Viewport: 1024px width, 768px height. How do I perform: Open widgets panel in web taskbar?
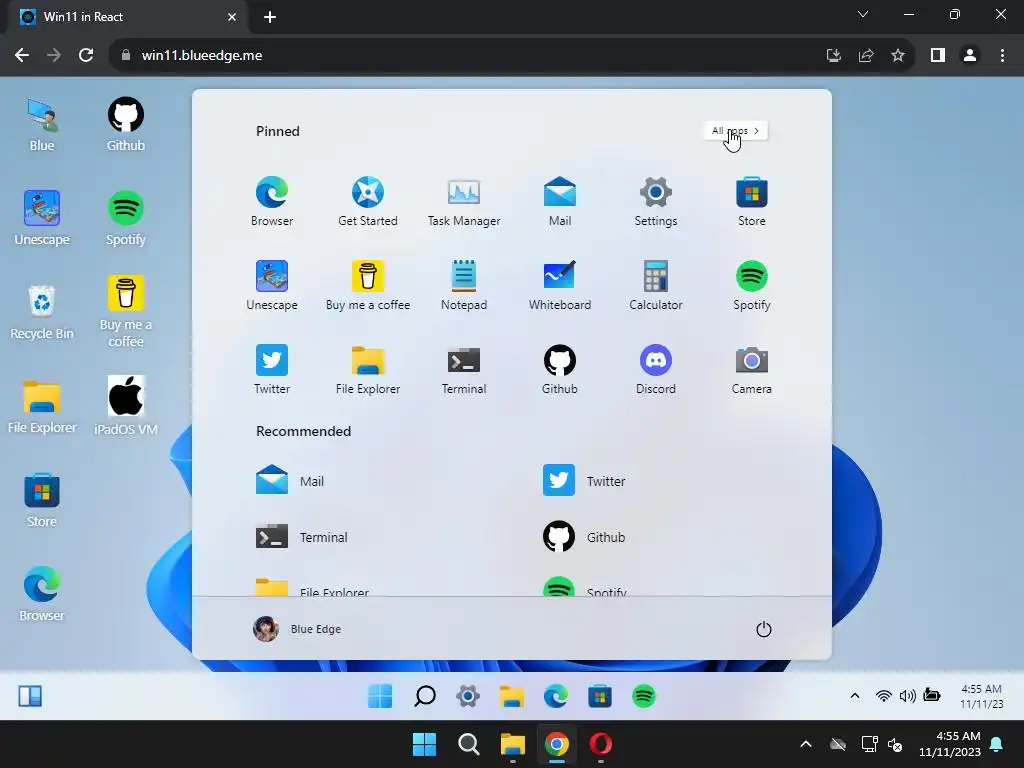click(x=30, y=696)
